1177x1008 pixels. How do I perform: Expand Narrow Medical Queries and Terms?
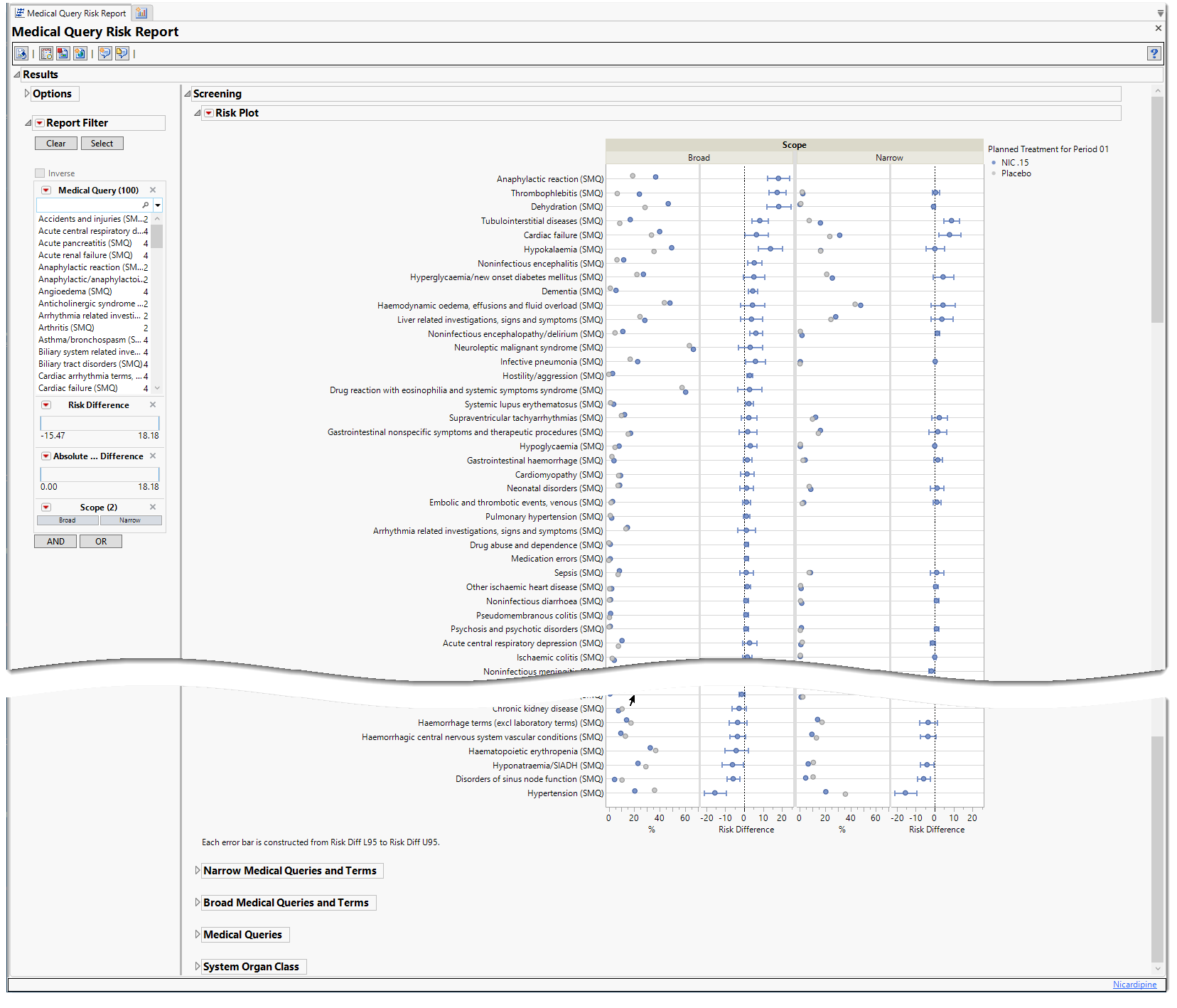(x=198, y=871)
